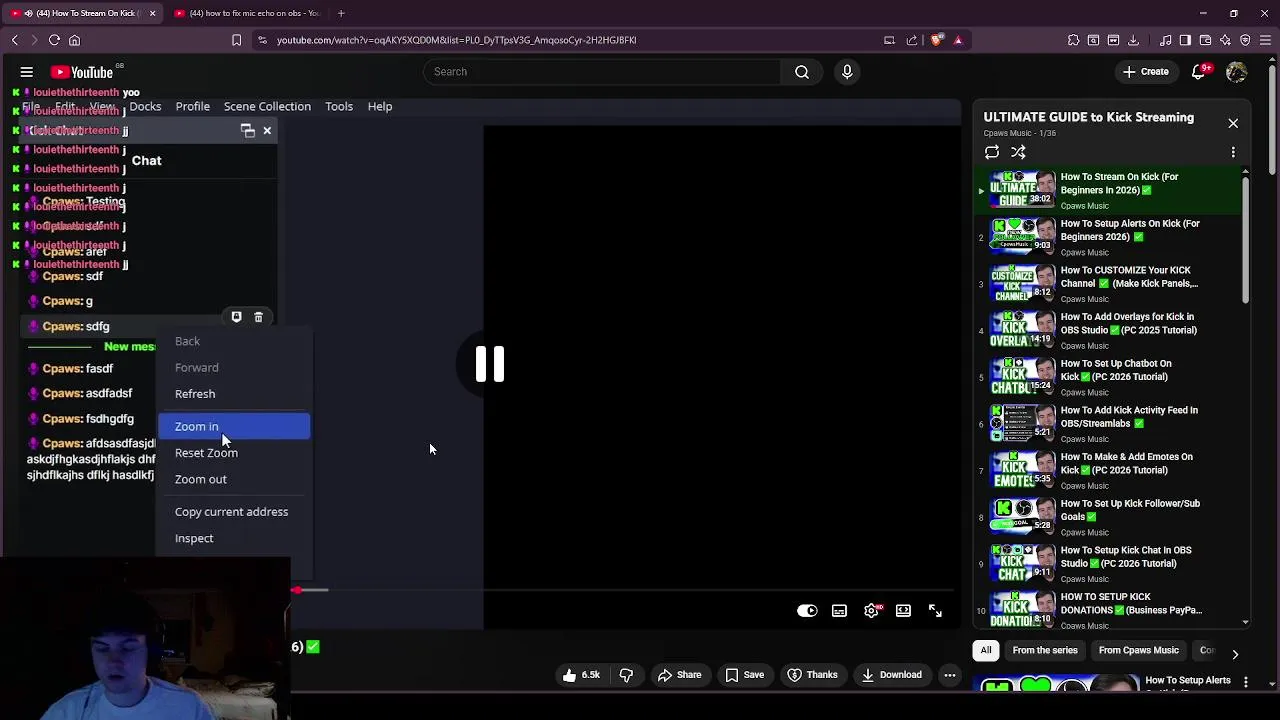Click the browser back arrow
The width and height of the screenshot is (1280, 720).
coord(15,40)
